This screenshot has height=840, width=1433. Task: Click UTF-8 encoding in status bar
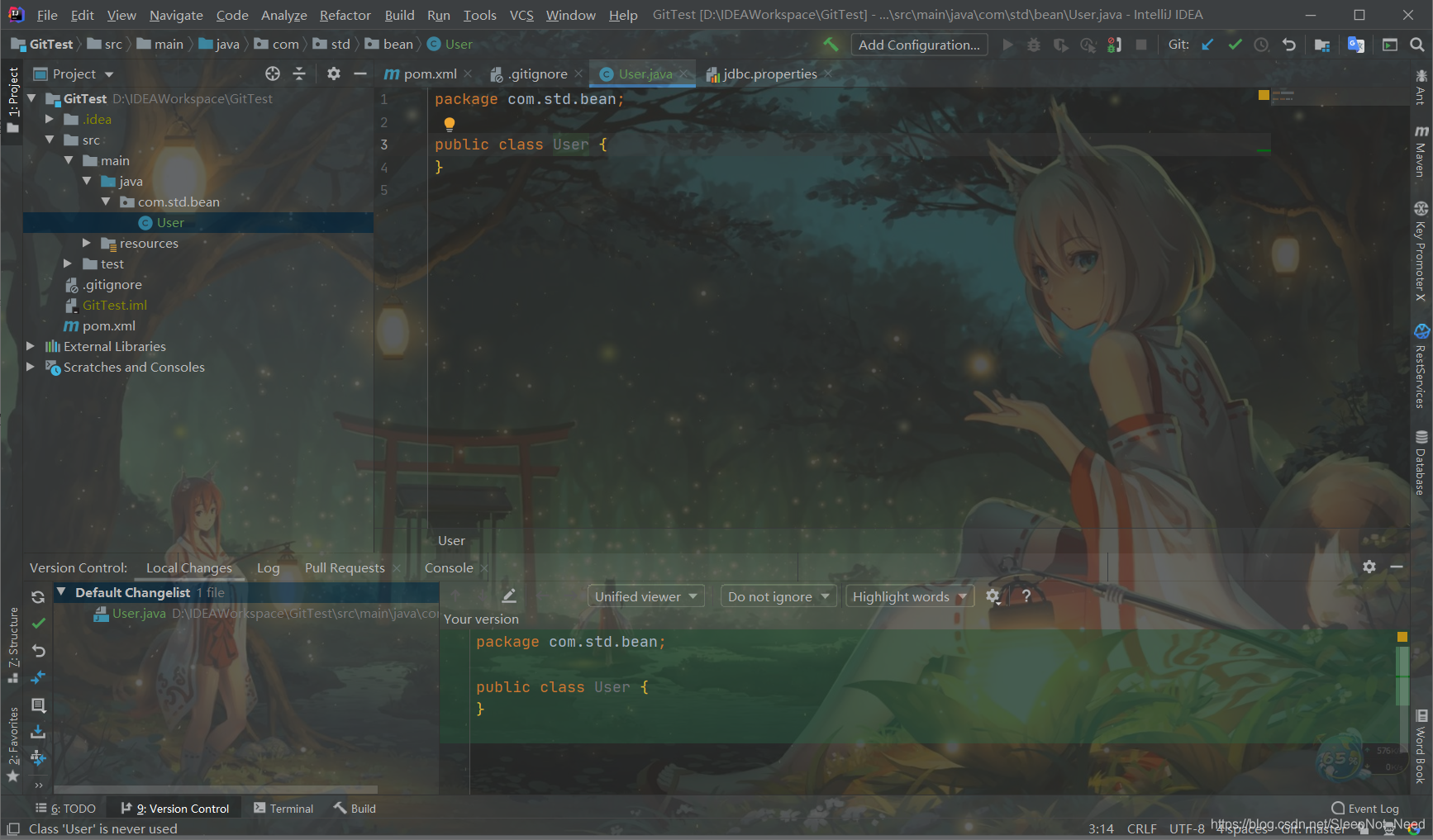[x=1187, y=828]
